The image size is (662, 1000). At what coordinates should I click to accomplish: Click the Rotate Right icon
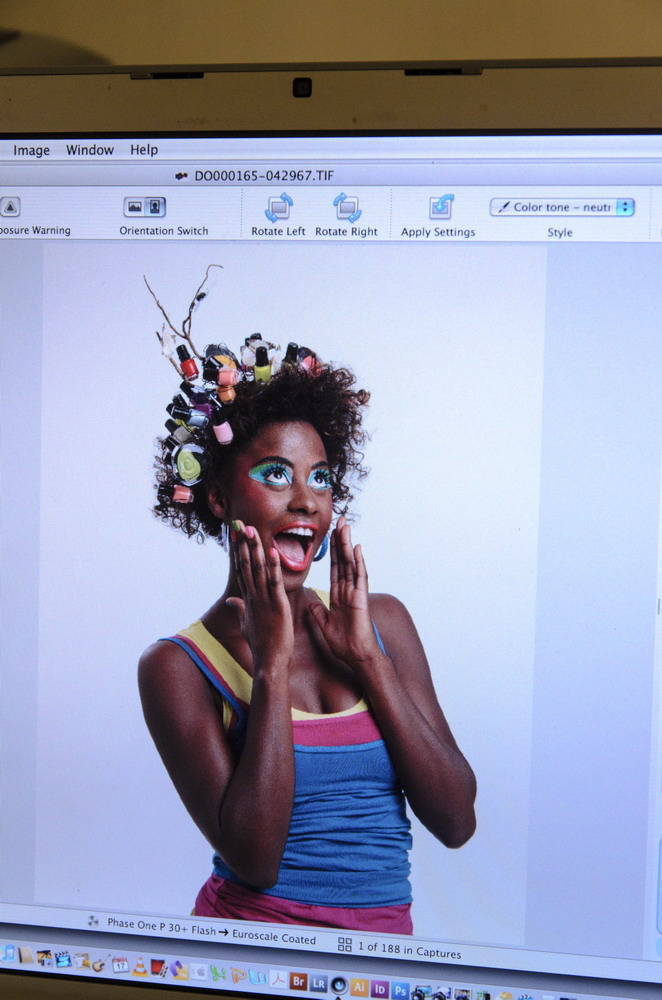[x=346, y=207]
